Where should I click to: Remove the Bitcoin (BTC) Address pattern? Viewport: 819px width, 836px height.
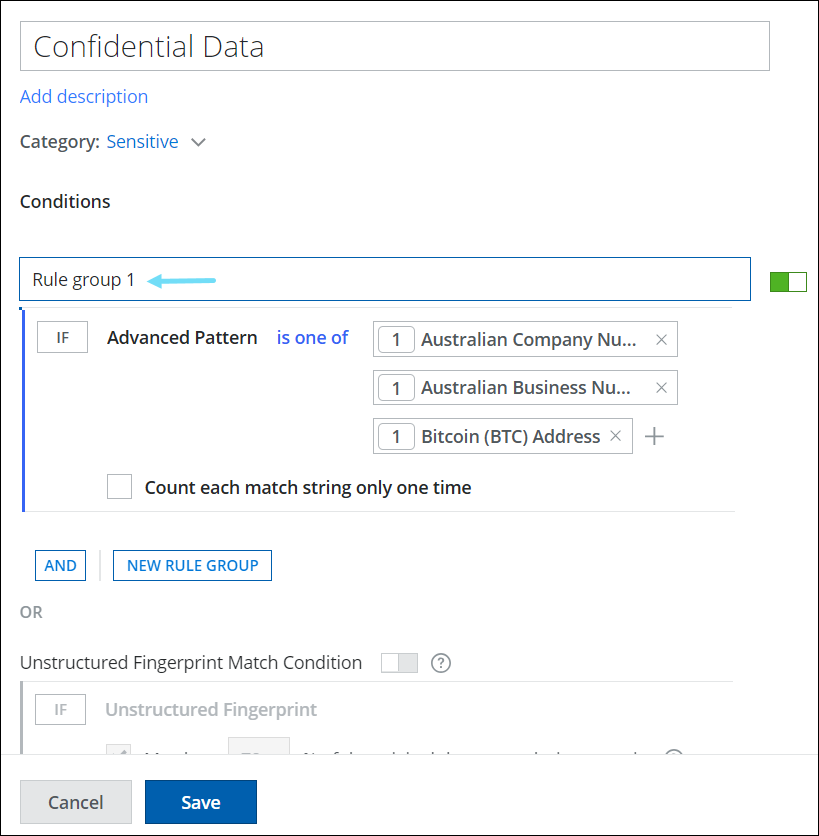[x=615, y=436]
